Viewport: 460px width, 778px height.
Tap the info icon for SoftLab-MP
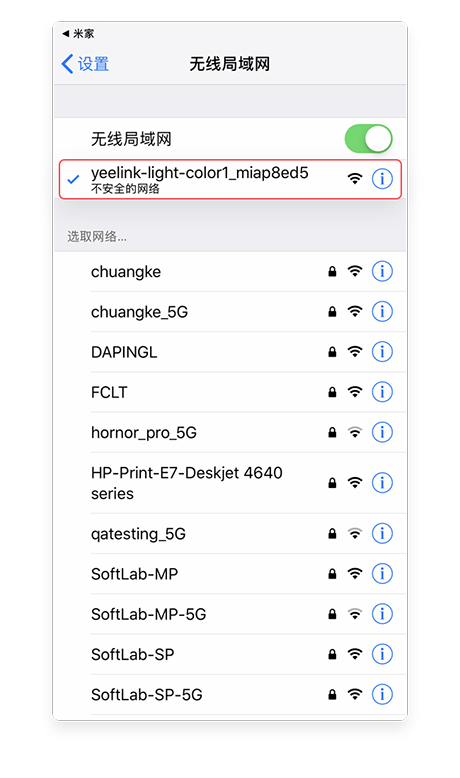(382, 574)
